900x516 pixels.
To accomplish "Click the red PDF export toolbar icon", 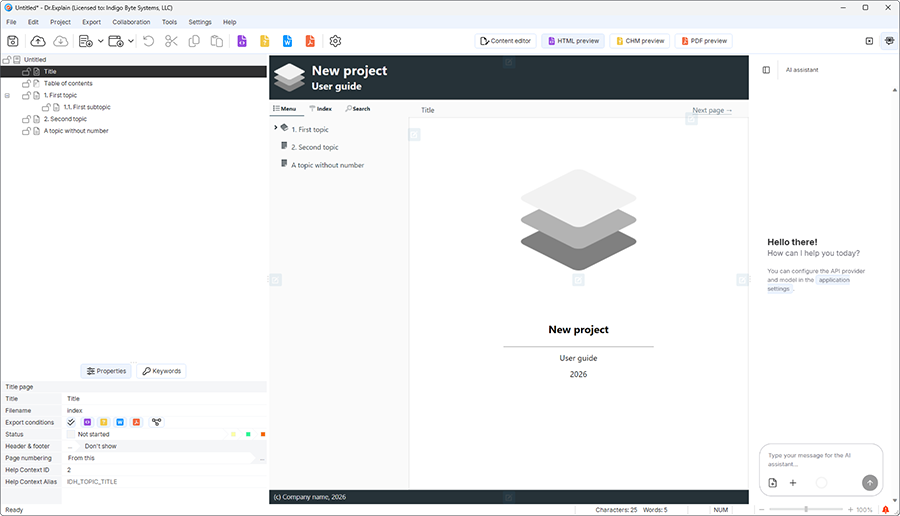I will point(310,41).
